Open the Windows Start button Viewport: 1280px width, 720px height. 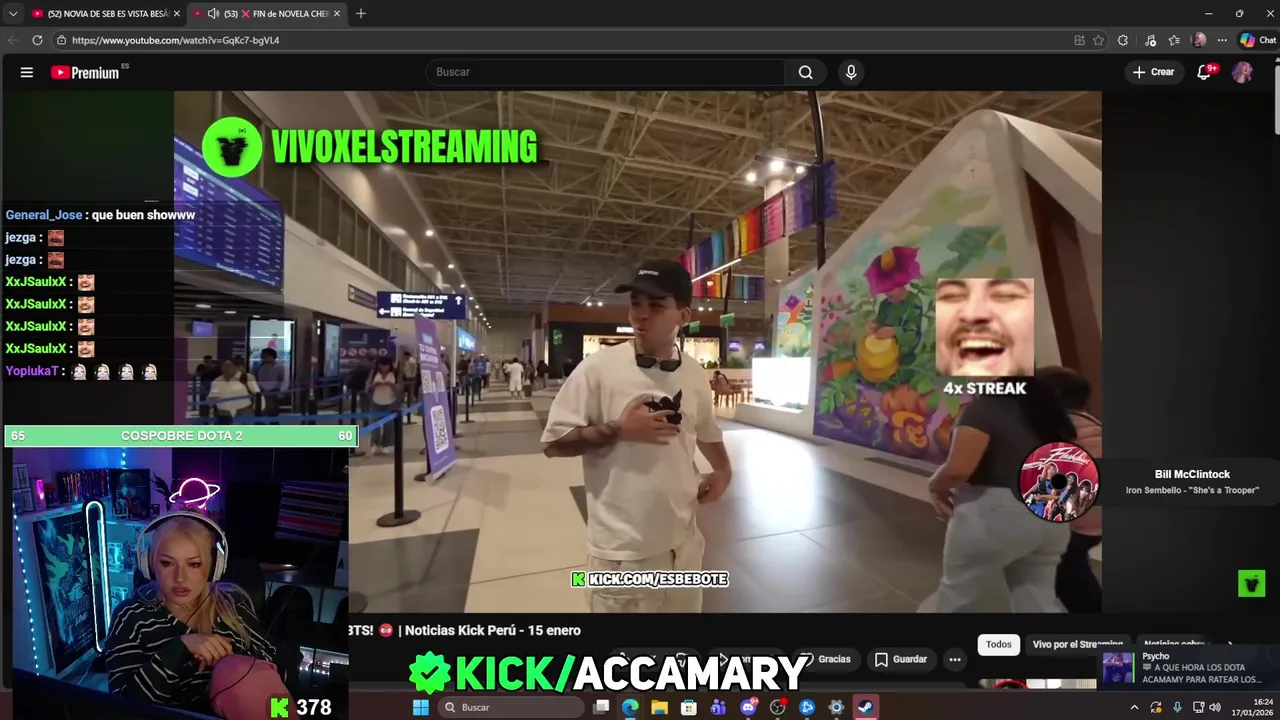click(x=421, y=707)
